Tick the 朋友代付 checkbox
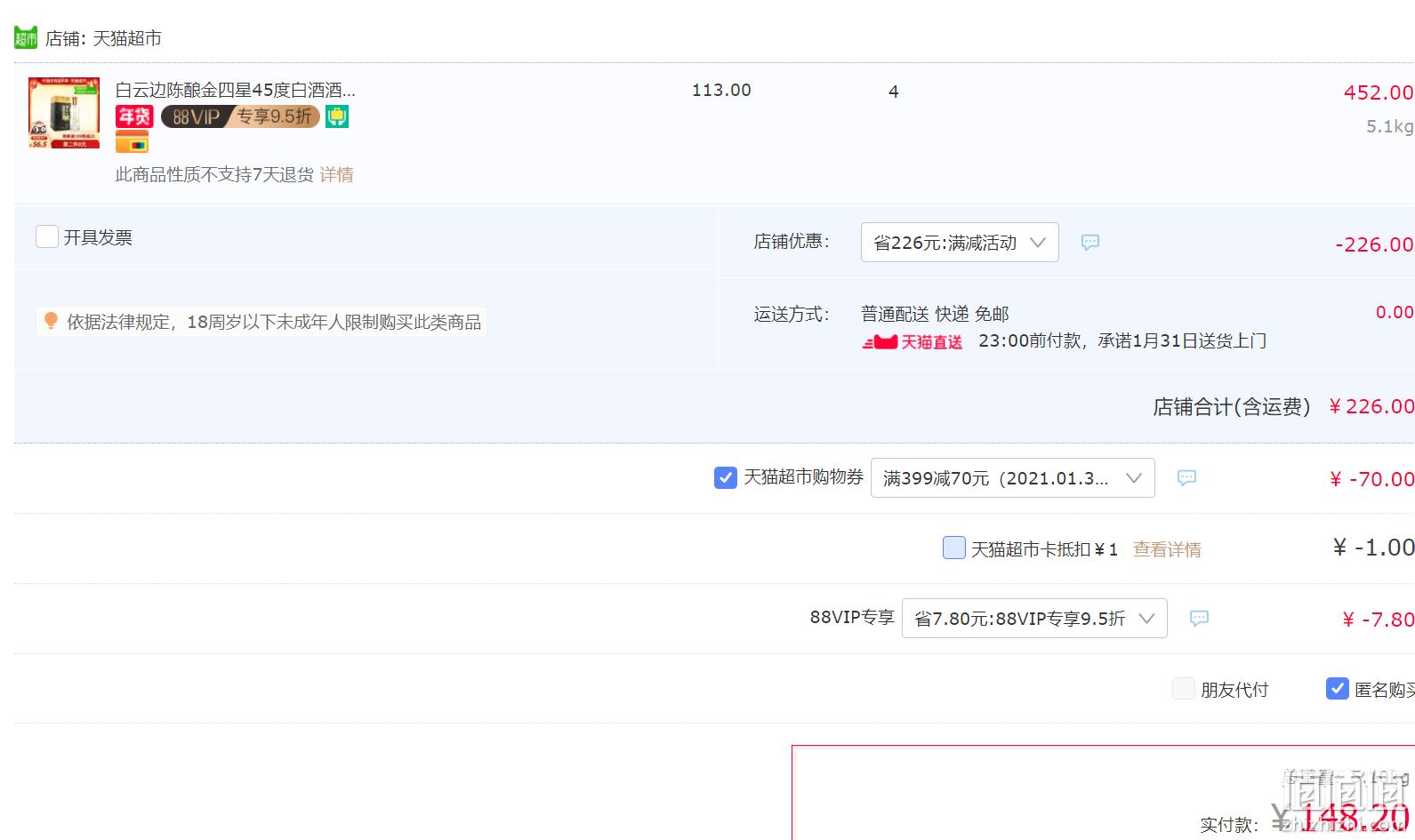Viewport: 1415px width, 840px height. (x=1184, y=689)
